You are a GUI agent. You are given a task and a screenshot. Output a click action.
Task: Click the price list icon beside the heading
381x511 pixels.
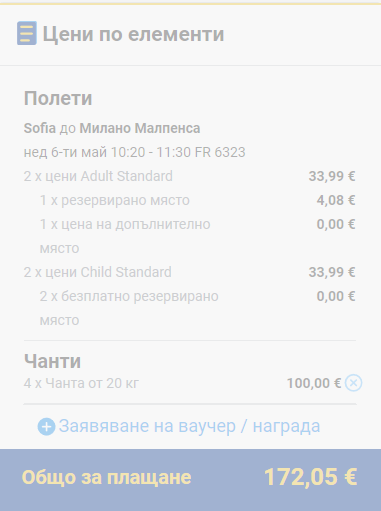pos(27,33)
